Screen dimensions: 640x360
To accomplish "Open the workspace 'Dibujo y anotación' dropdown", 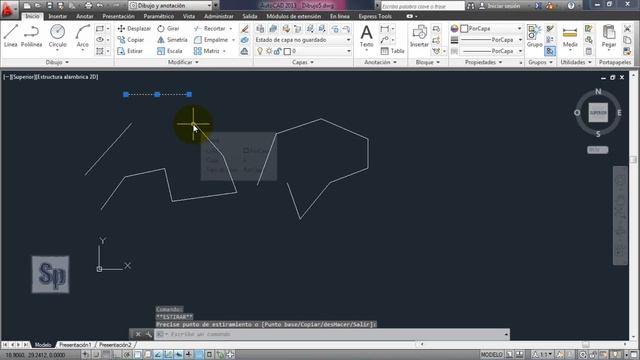I will click(170, 6).
